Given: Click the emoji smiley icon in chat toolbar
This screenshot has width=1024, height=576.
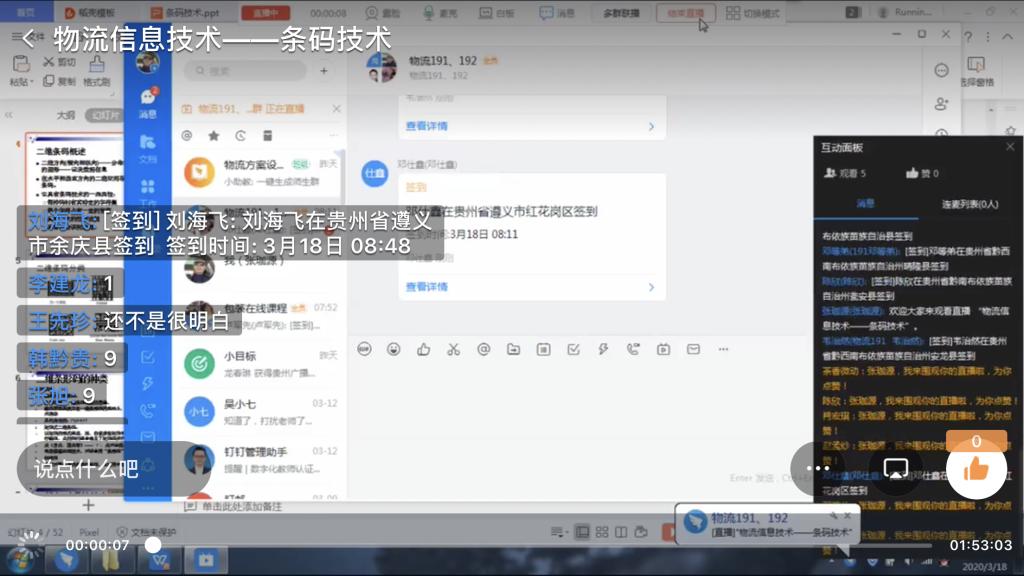Looking at the screenshot, I should pos(394,349).
